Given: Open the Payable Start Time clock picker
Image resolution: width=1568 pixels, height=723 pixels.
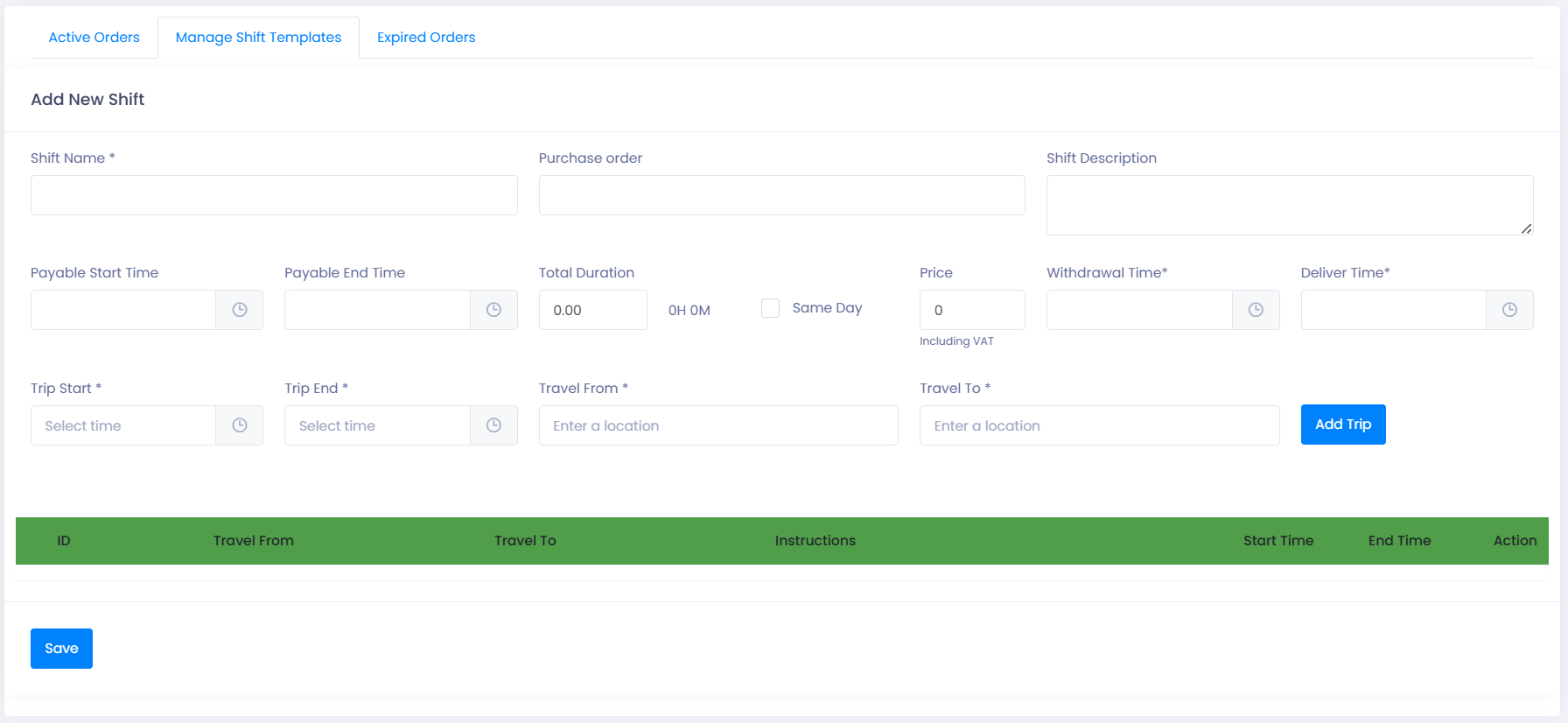Looking at the screenshot, I should (240, 310).
